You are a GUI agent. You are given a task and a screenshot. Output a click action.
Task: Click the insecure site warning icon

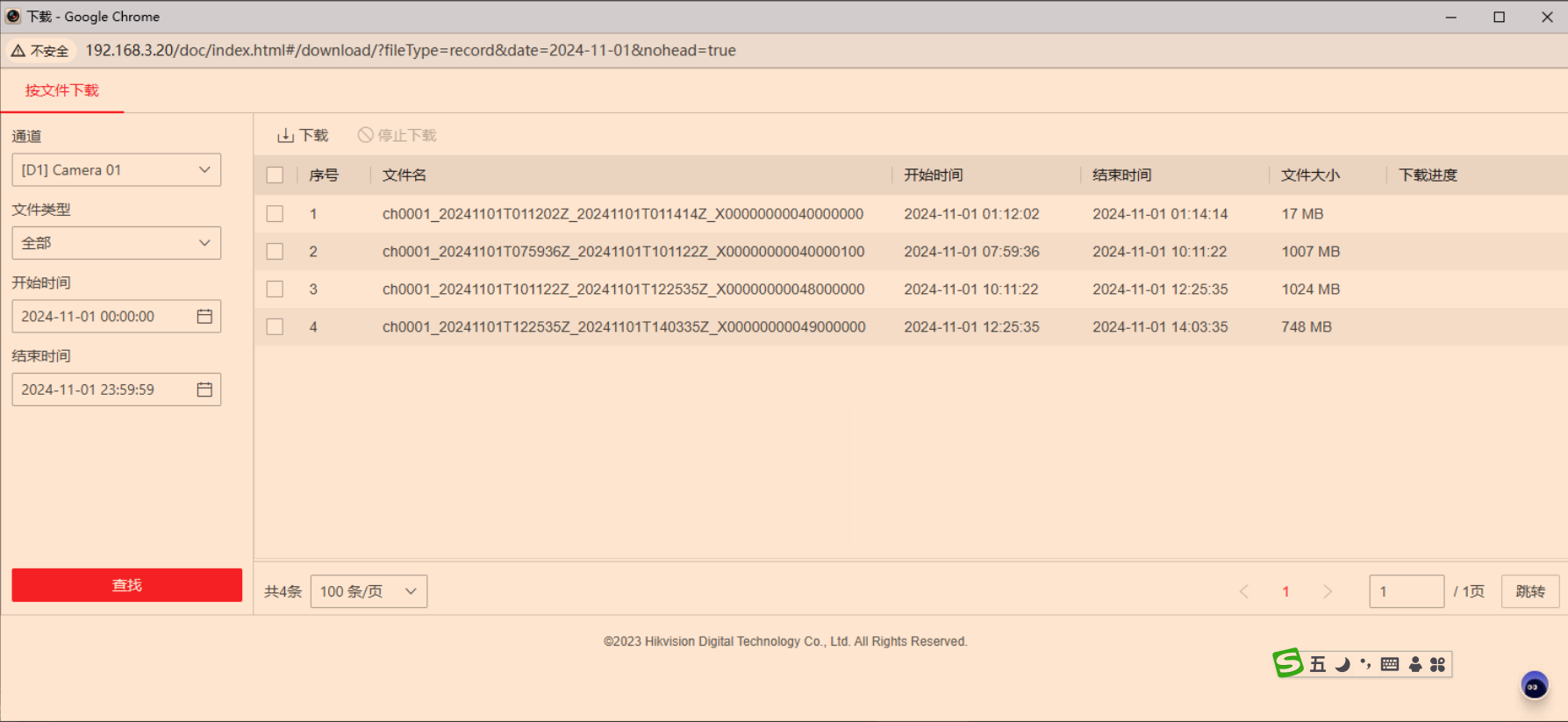[x=18, y=51]
